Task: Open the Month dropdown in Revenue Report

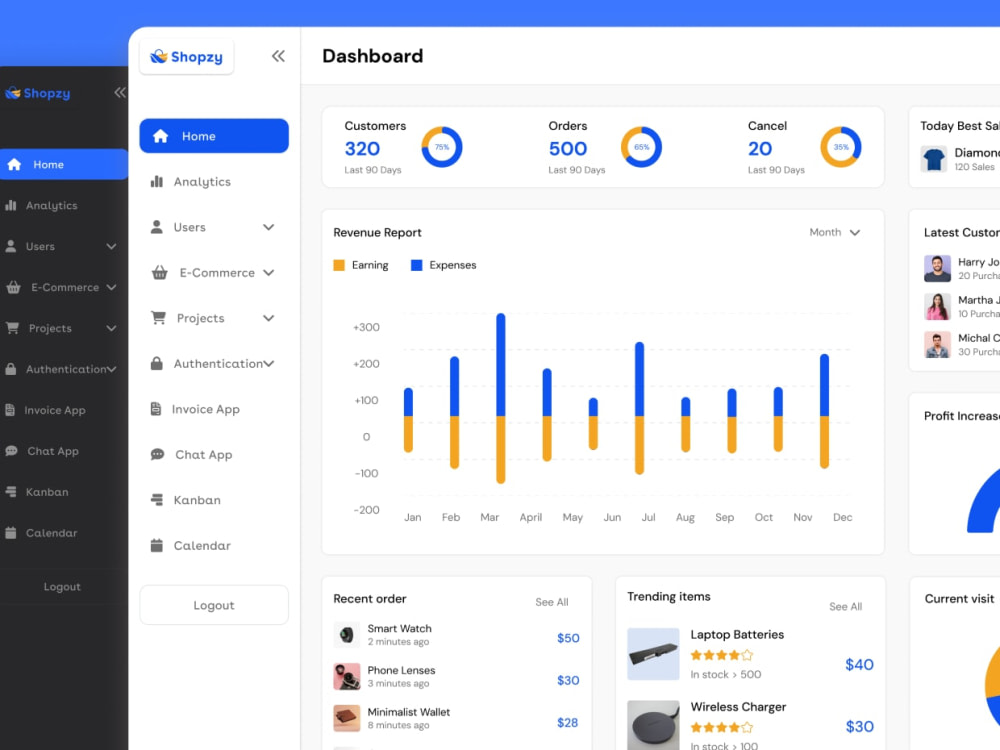Action: (834, 232)
